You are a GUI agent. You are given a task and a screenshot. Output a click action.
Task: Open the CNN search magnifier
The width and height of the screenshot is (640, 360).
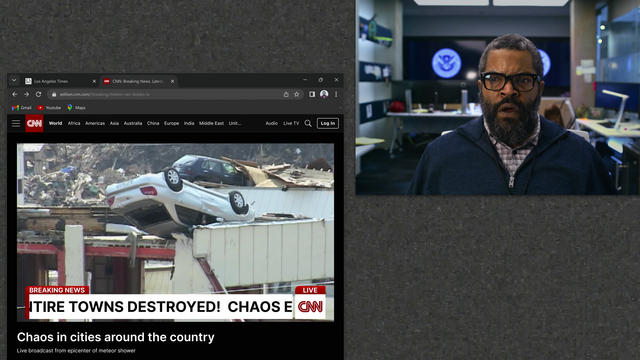(x=308, y=123)
